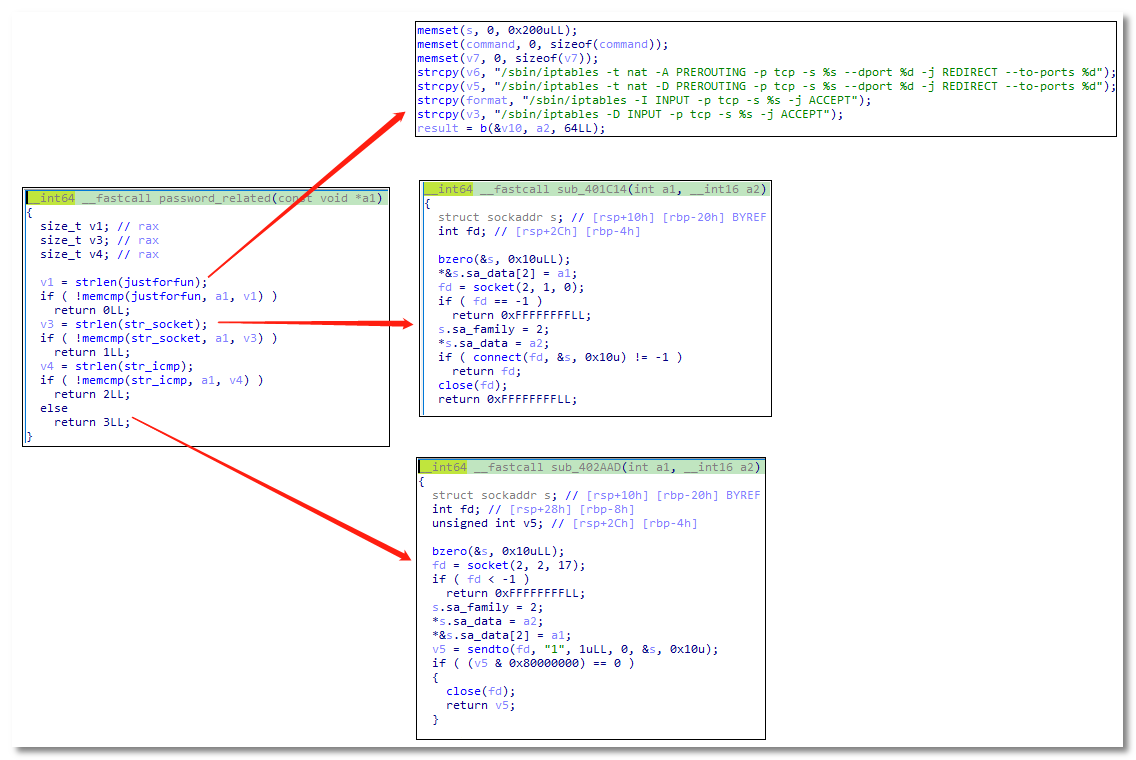The width and height of the screenshot is (1136, 760).
Task: Click the return 2LL statement
Action: pos(92,394)
